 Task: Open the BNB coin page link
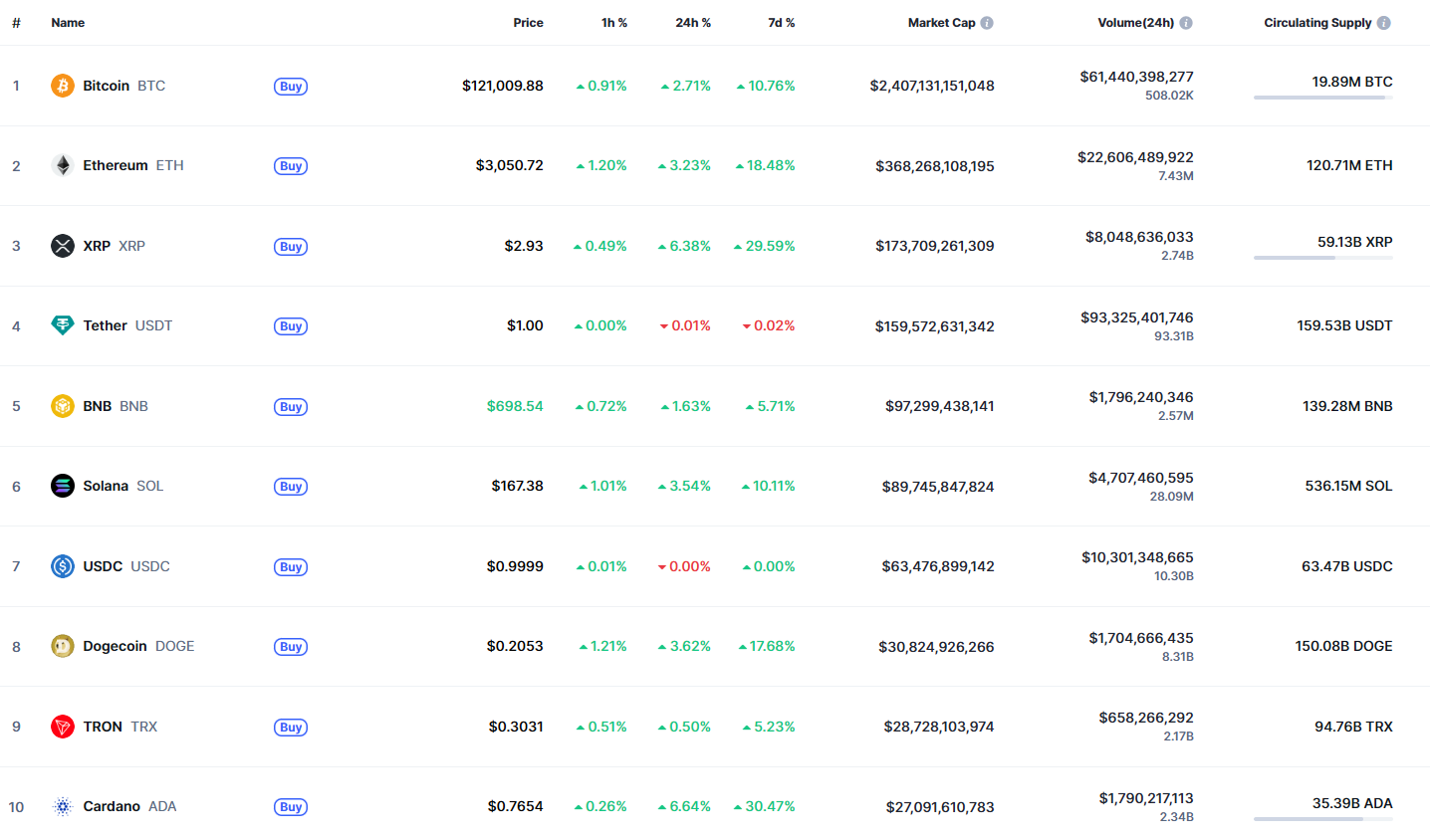point(116,406)
